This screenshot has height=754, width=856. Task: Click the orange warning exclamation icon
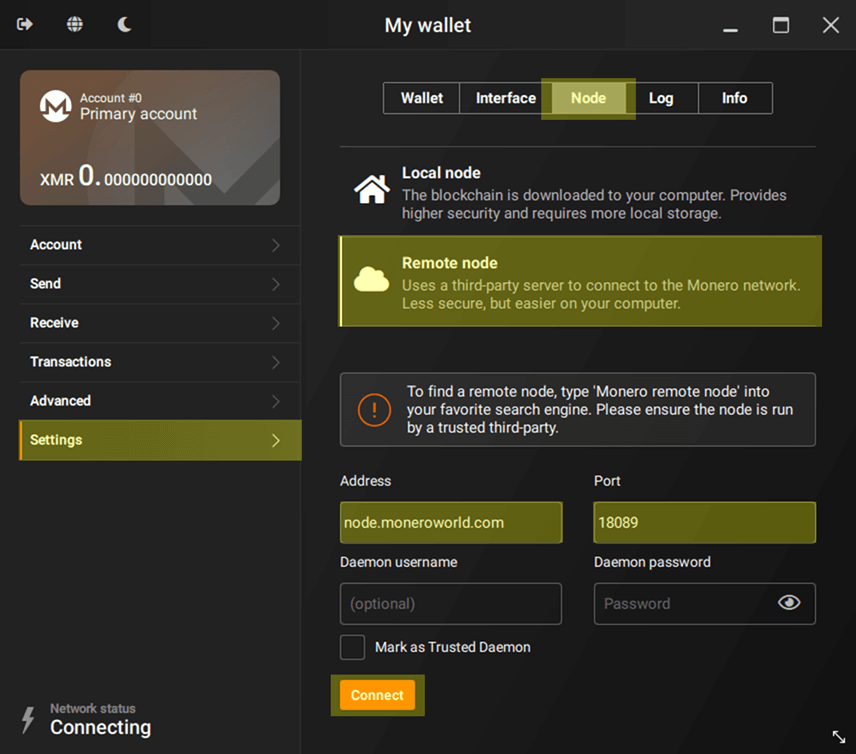pyautogui.click(x=372, y=410)
